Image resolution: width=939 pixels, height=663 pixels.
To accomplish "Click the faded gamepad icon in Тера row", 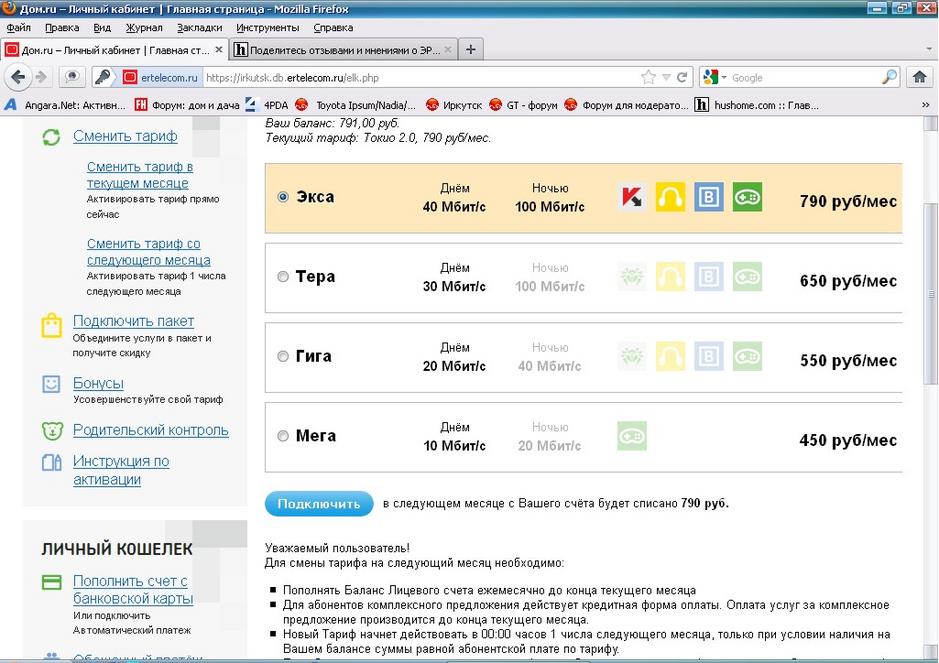I will (747, 277).
